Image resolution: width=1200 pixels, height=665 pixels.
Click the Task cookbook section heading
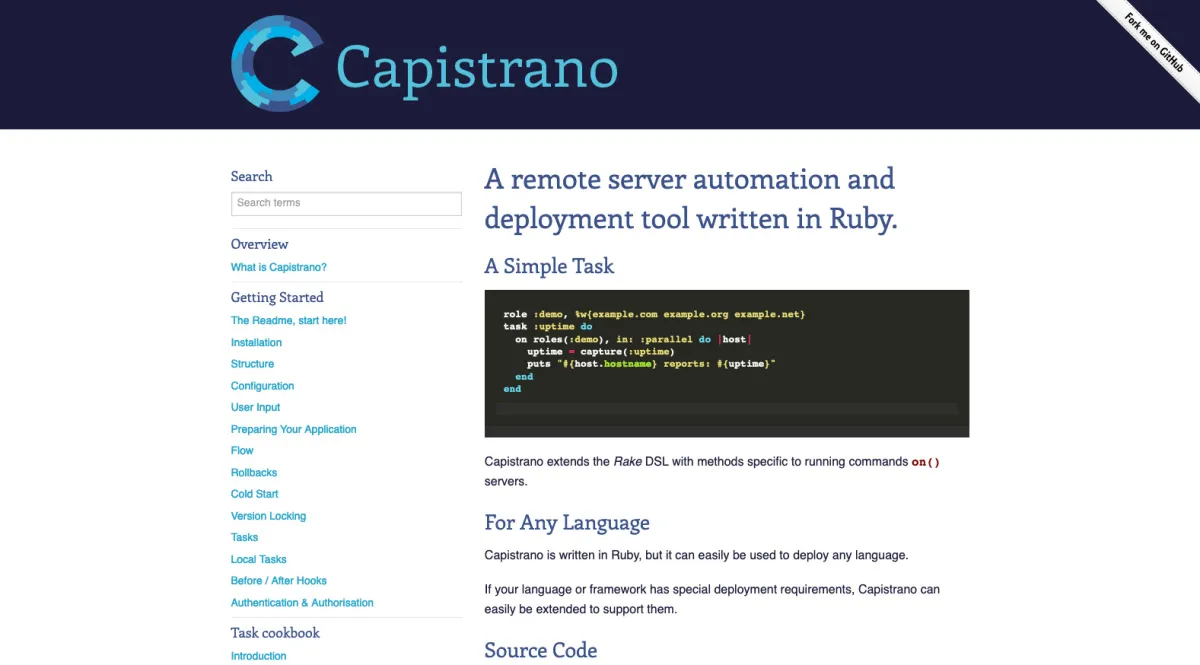[x=275, y=633]
